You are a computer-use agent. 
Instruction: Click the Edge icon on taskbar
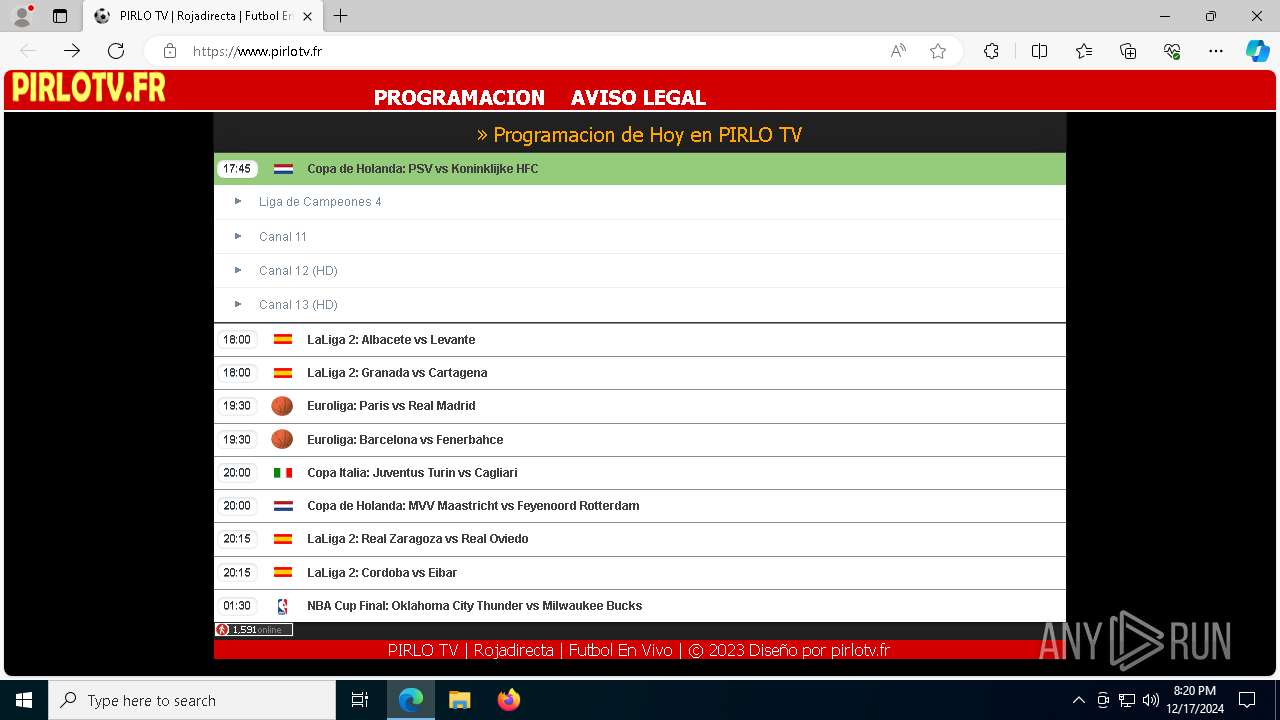point(411,700)
